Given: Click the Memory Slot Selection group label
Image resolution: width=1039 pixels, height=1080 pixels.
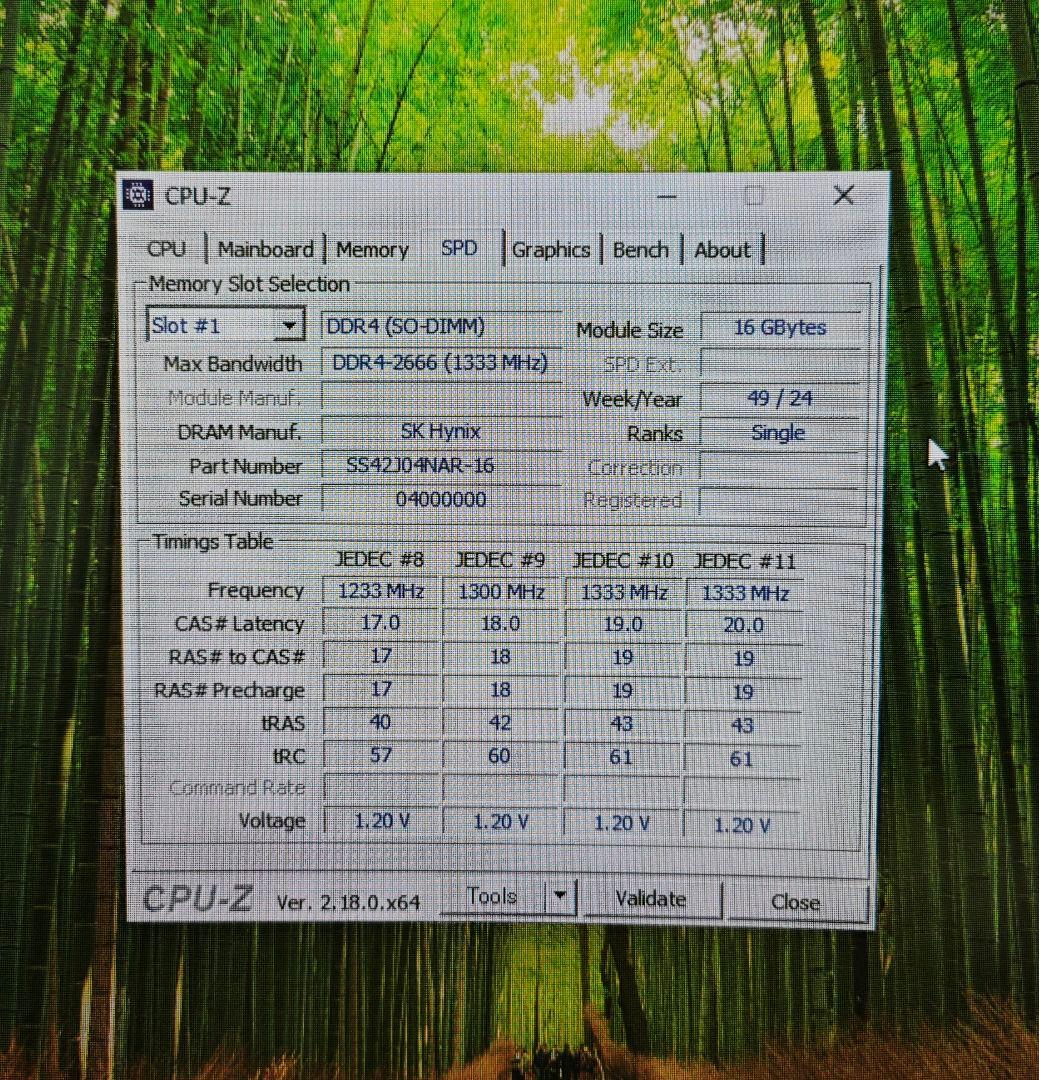Looking at the screenshot, I should 249,284.
